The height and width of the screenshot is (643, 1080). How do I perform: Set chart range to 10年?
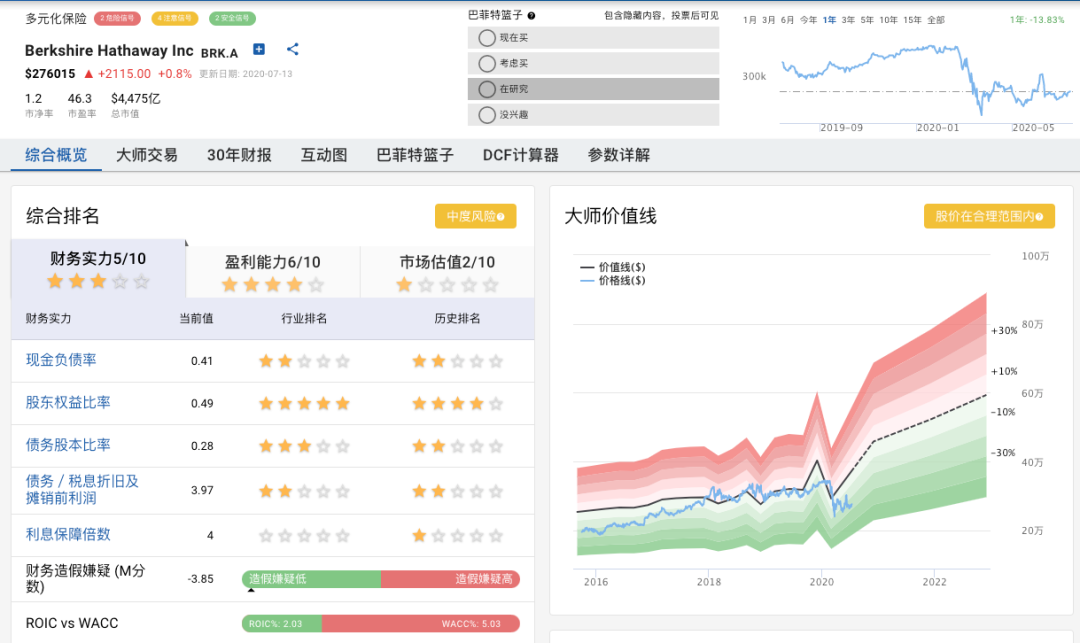(x=889, y=20)
